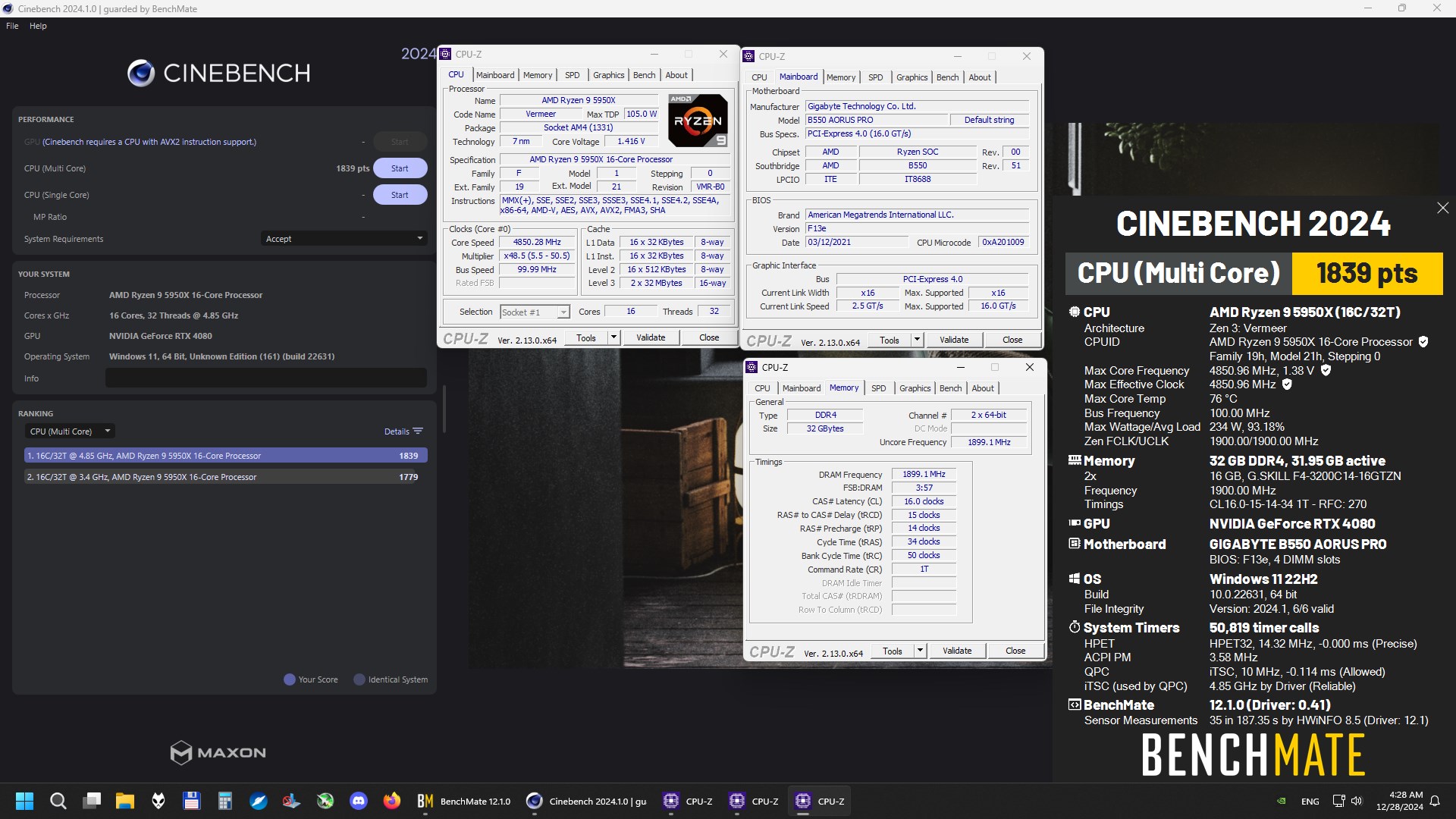Click the Cinebench logo icon
The width and height of the screenshot is (1456, 819).
click(x=141, y=73)
